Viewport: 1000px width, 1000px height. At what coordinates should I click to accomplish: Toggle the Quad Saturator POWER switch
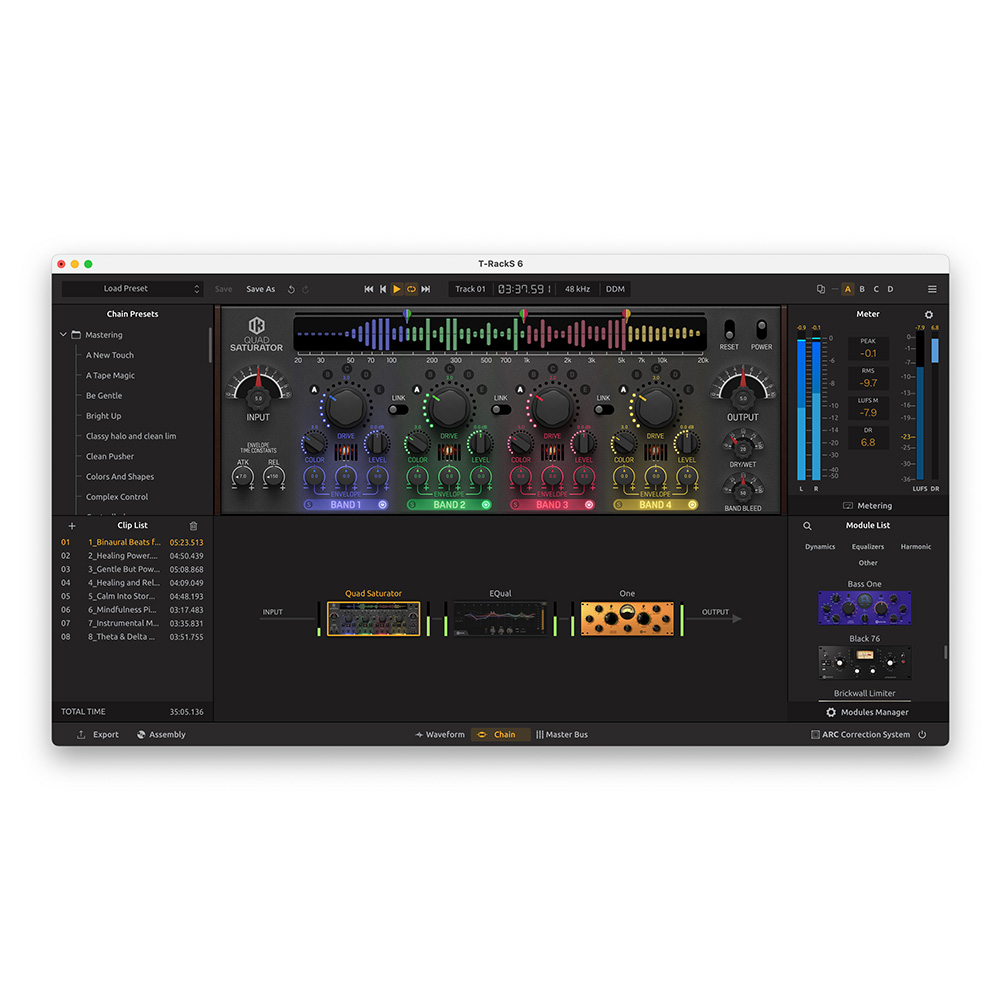tap(761, 330)
